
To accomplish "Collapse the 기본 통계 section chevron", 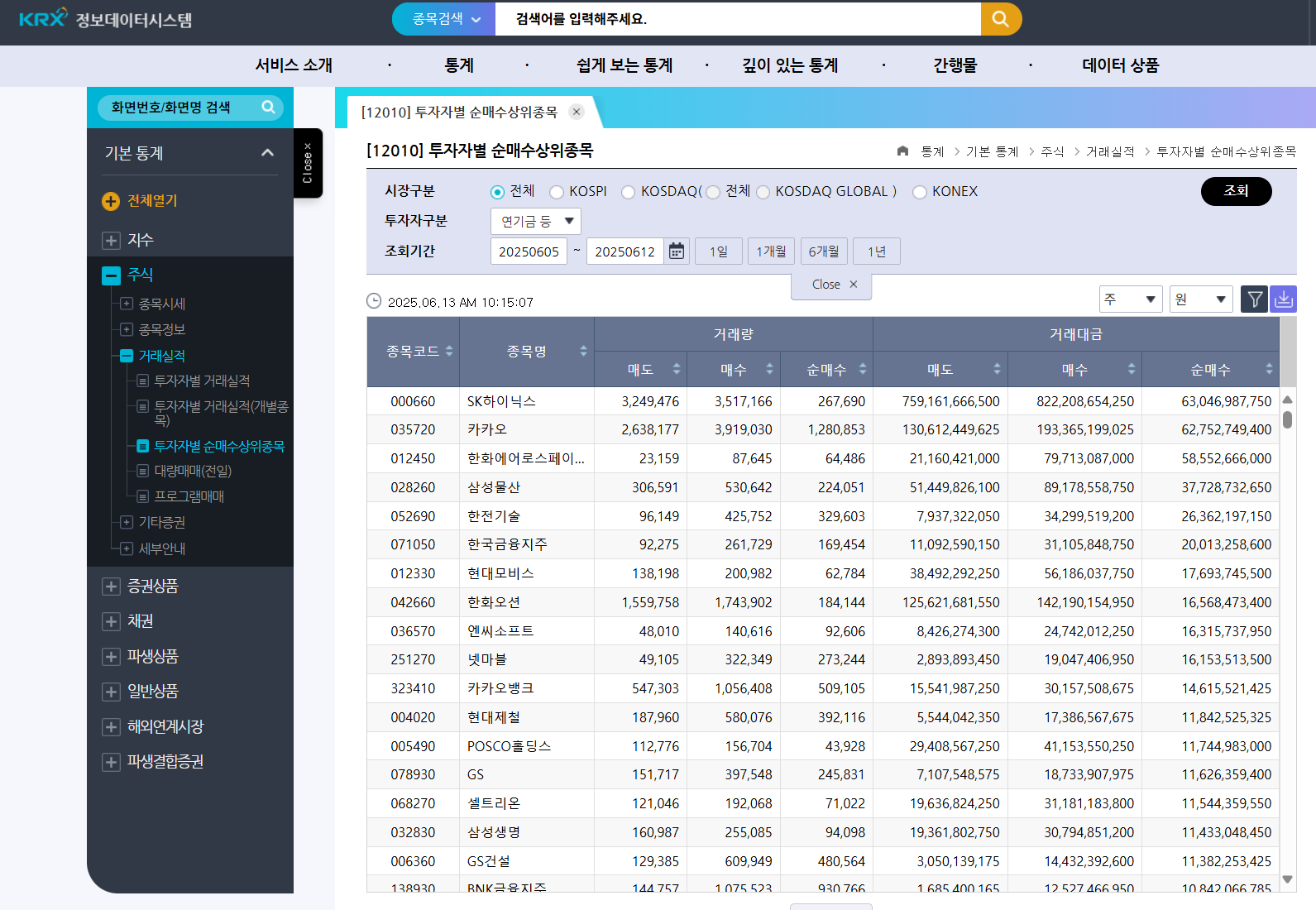I will click(267, 152).
